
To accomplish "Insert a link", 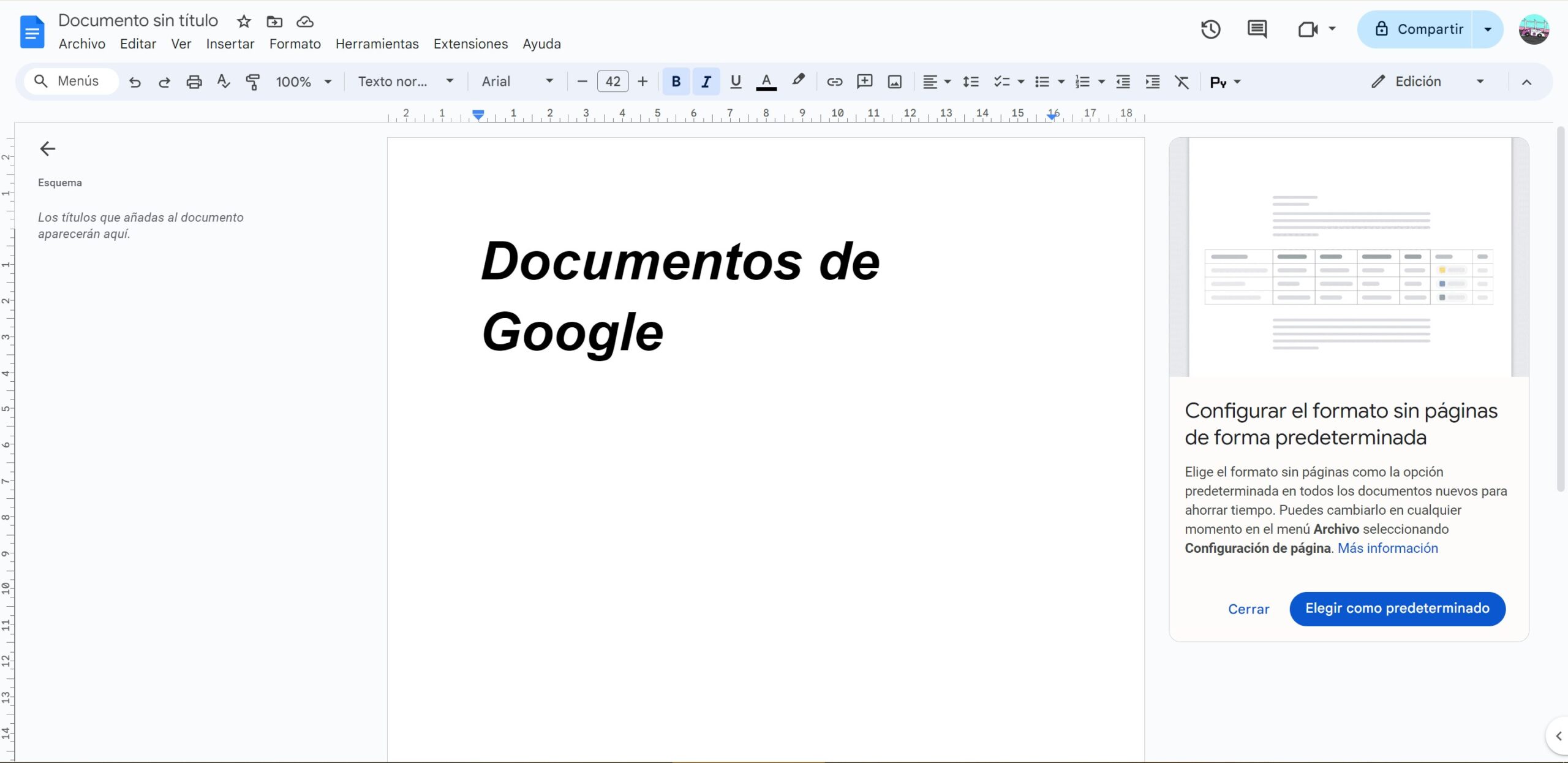I will point(834,82).
